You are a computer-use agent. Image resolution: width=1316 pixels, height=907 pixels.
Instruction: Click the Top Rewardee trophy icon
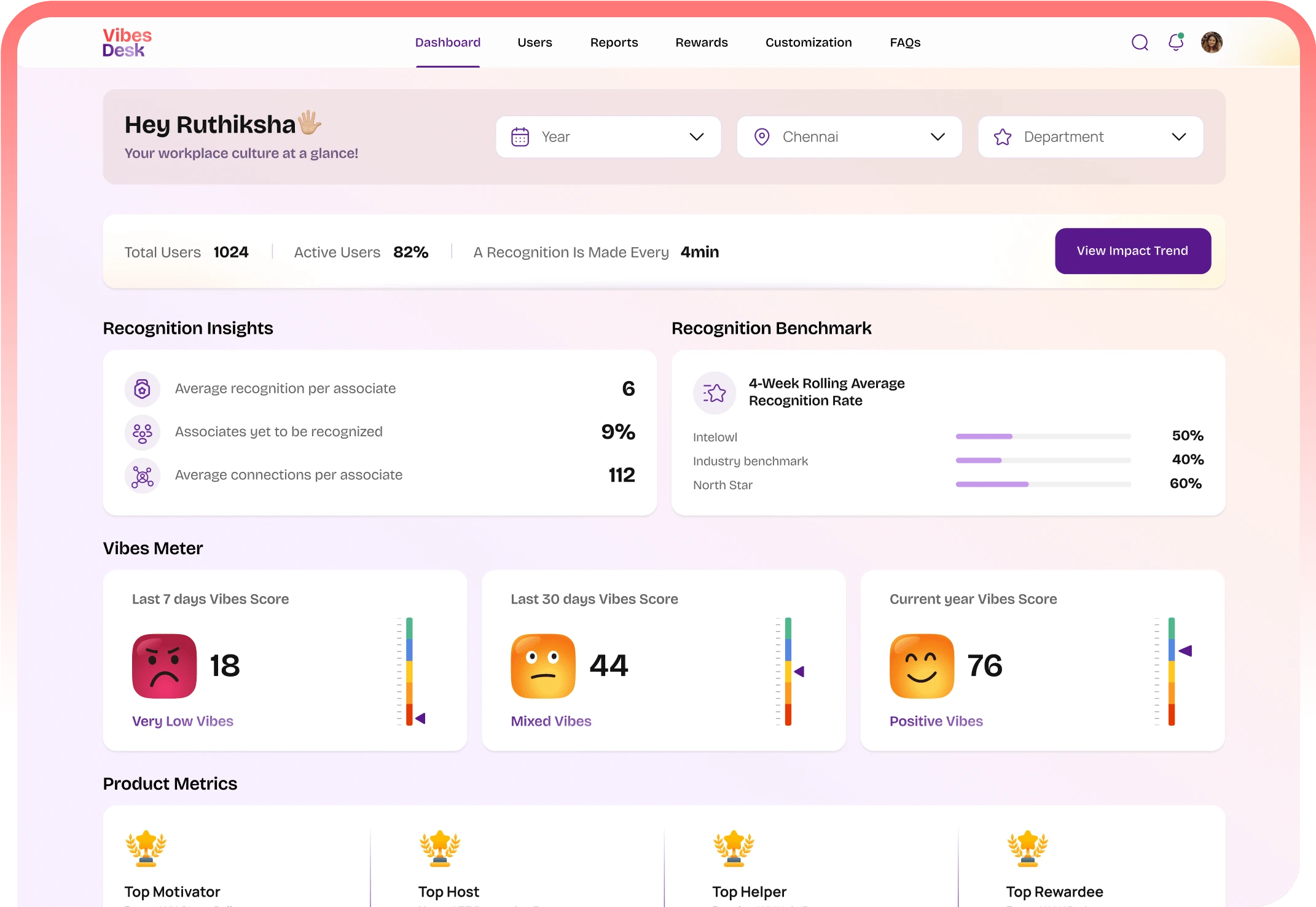coord(1027,849)
